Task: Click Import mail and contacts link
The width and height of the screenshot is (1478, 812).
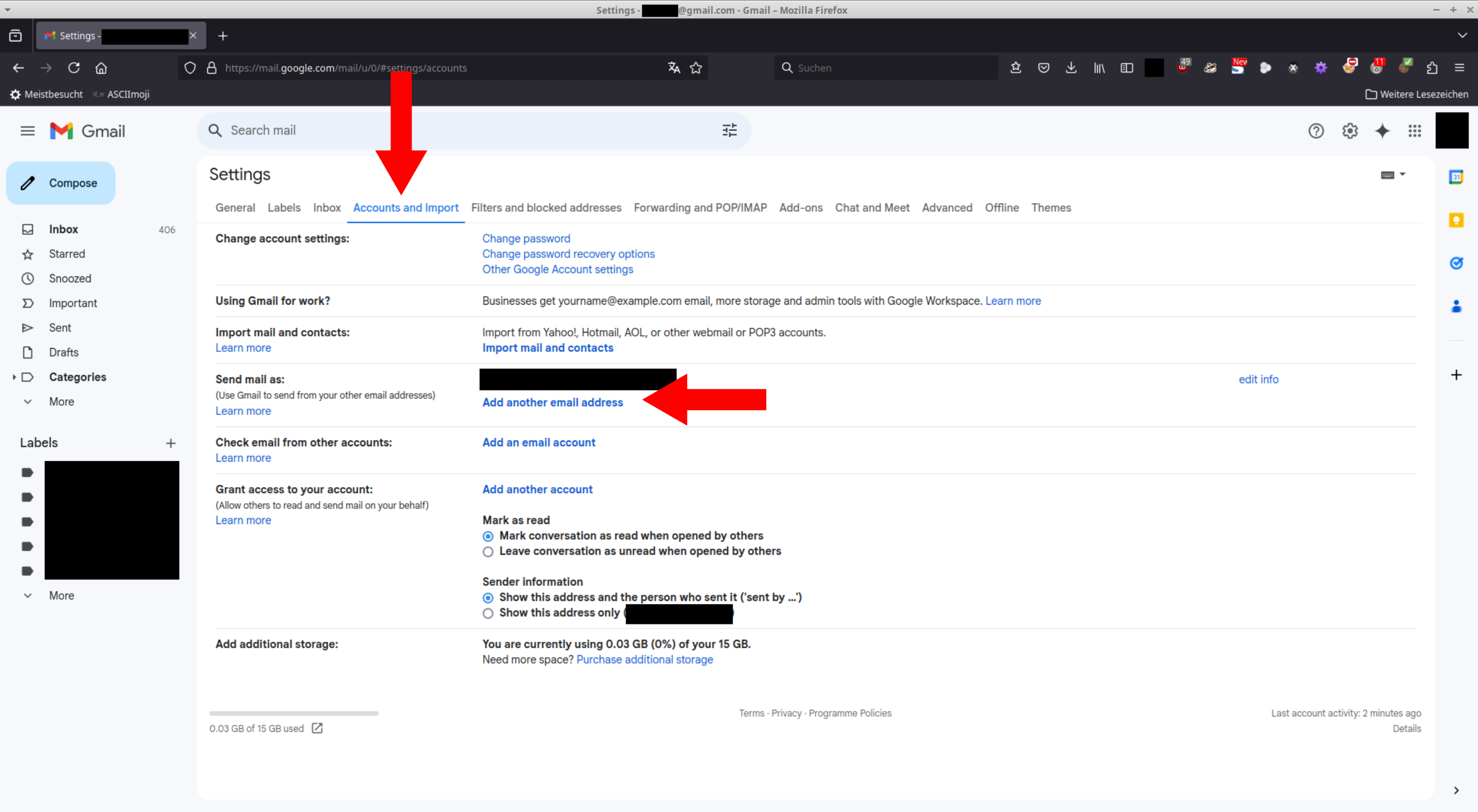Action: [547, 348]
